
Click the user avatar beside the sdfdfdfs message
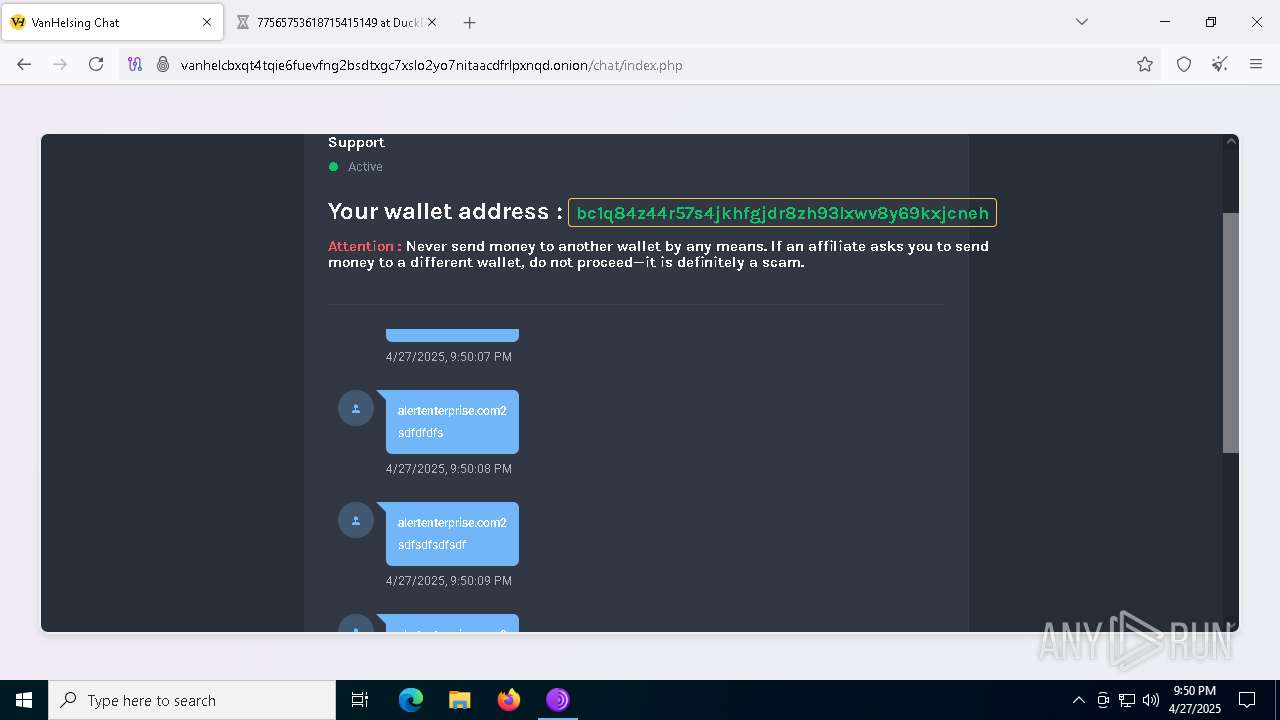point(356,408)
